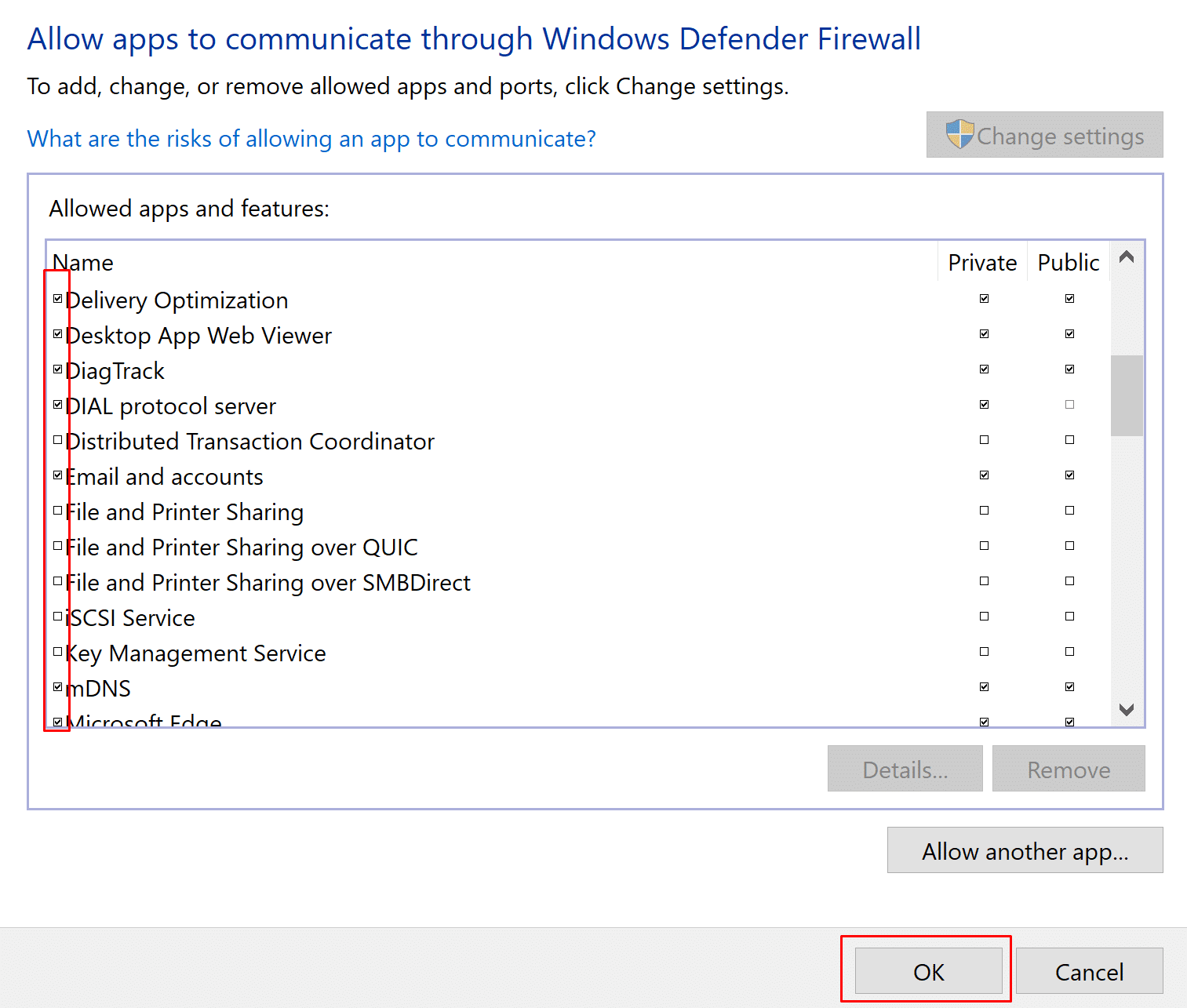Click the Private column header
The width and height of the screenshot is (1187, 1008).
tap(982, 263)
